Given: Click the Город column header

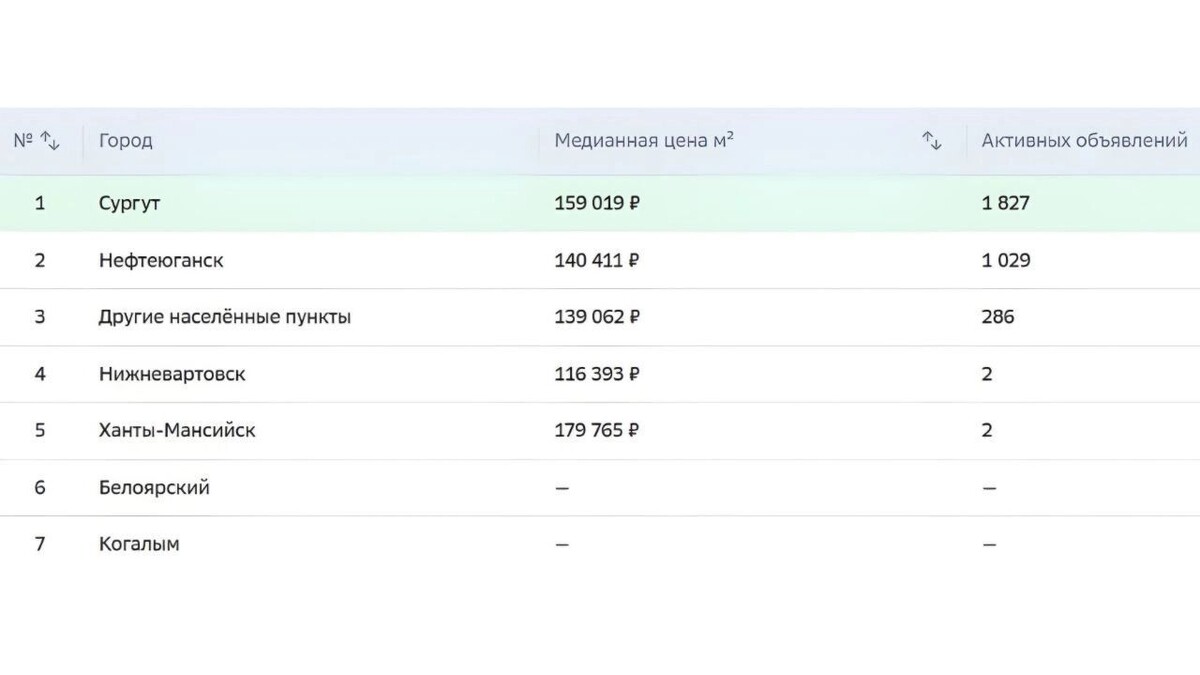Looking at the screenshot, I should click(125, 140).
